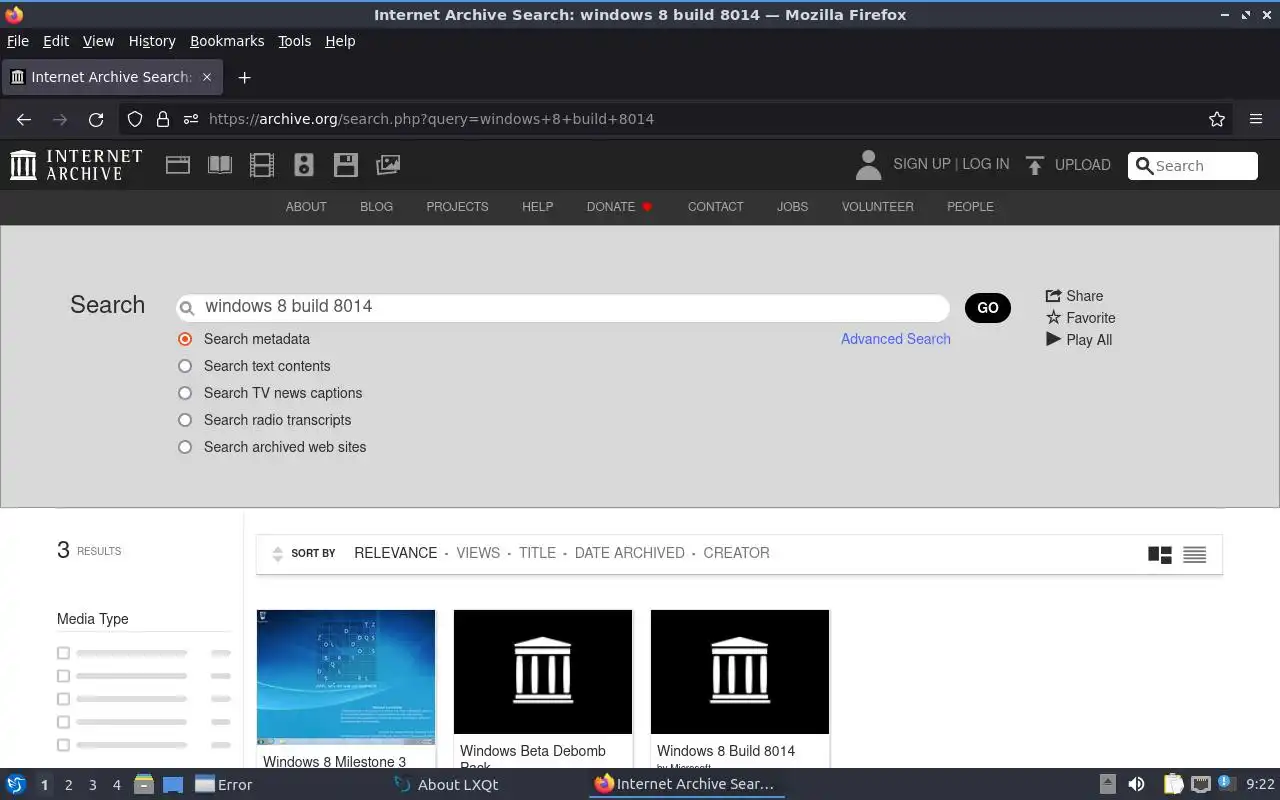This screenshot has height=800, width=1280.
Task: Select Search text contents radio button
Action: point(185,366)
